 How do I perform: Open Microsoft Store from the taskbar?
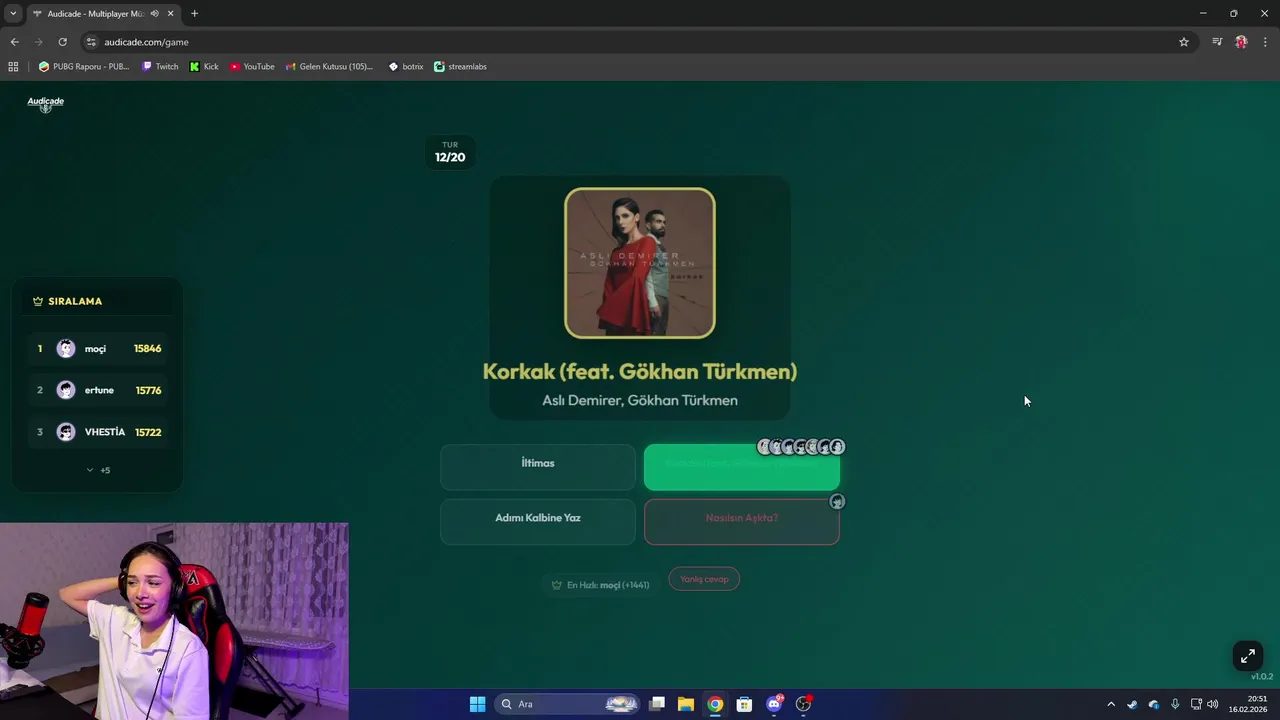(744, 704)
